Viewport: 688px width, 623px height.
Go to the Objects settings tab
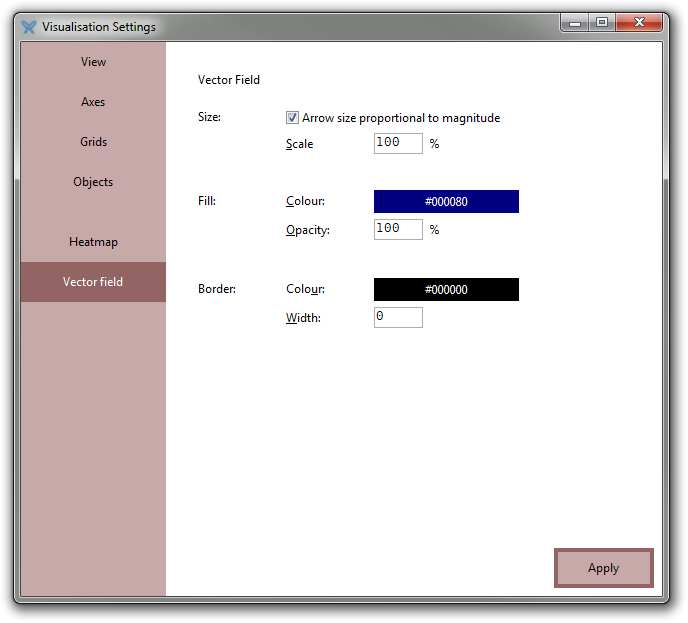click(x=93, y=182)
